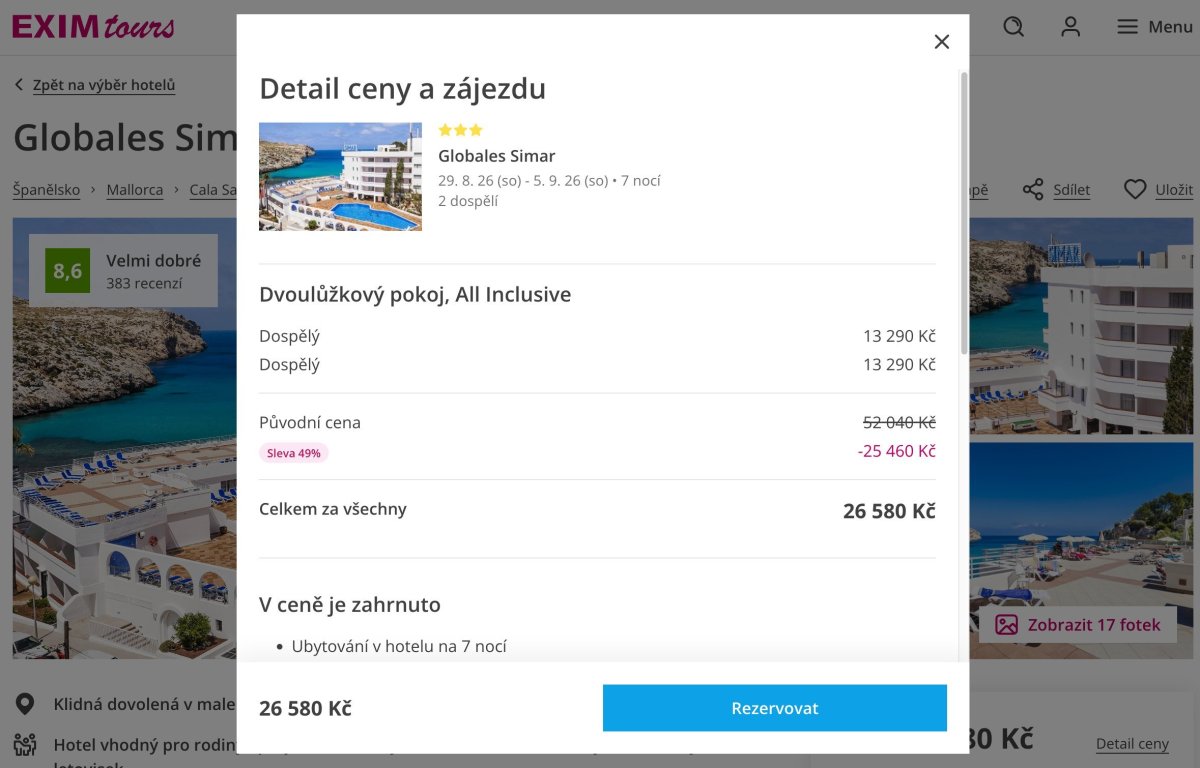
Task: Close the price detail dialog
Action: tap(941, 41)
